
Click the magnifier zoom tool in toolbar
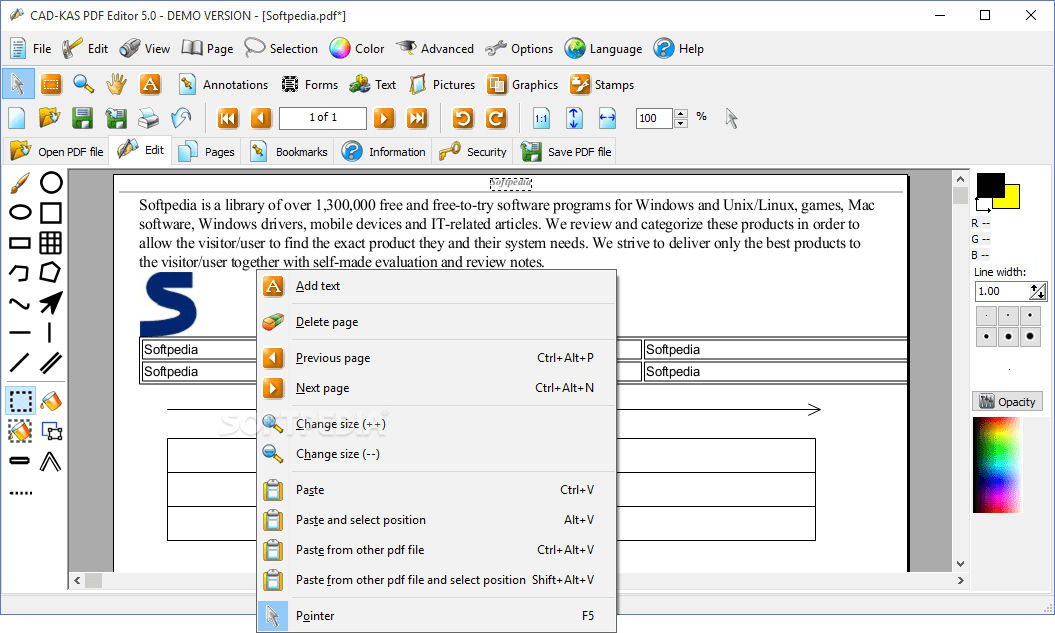pyautogui.click(x=83, y=84)
